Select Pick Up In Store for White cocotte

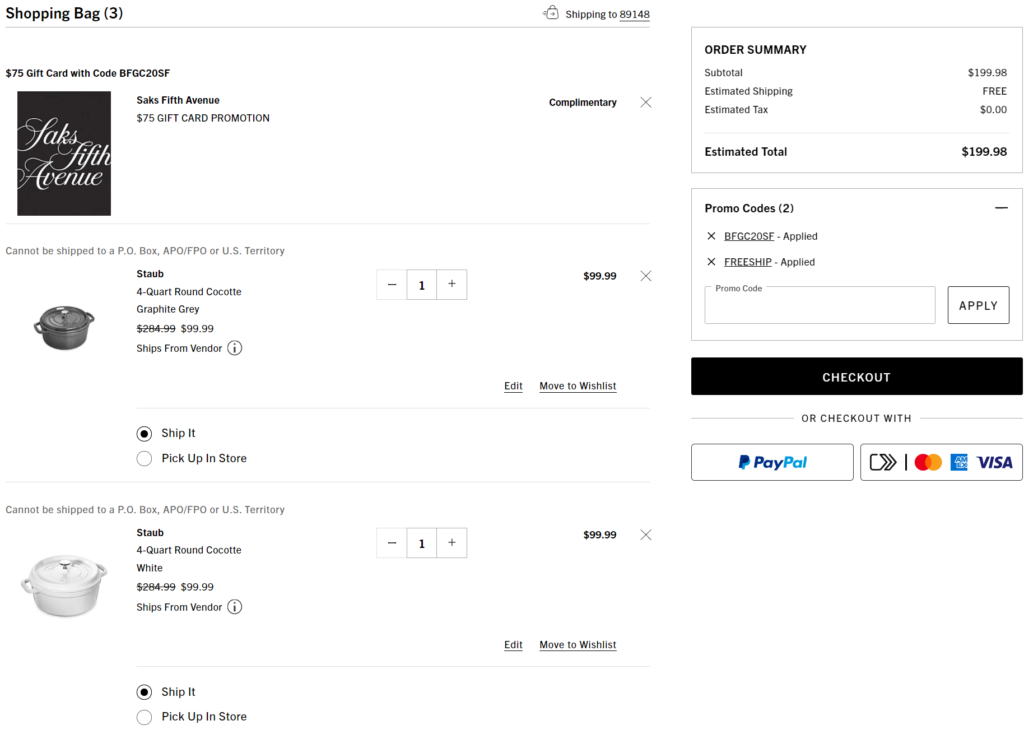[145, 717]
